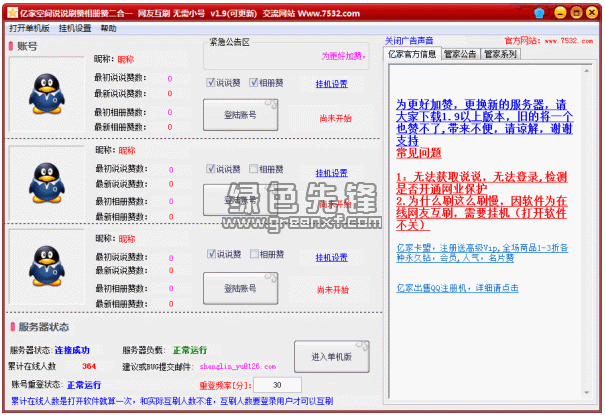Click the 关闭广告声音 link
The width and height of the screenshot is (605, 415).
(x=413, y=41)
